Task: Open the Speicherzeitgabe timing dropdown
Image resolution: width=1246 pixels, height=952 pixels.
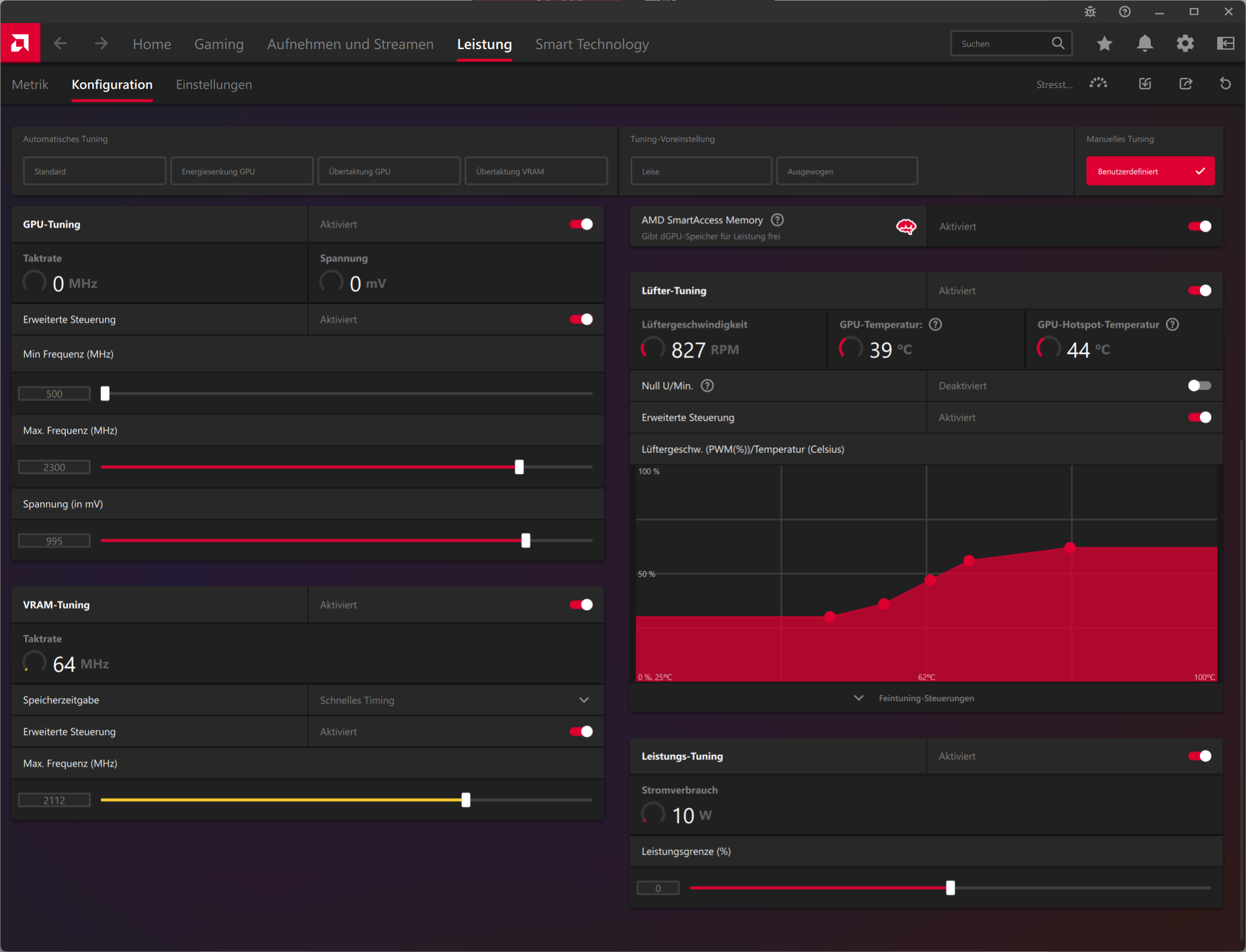Action: (x=455, y=700)
